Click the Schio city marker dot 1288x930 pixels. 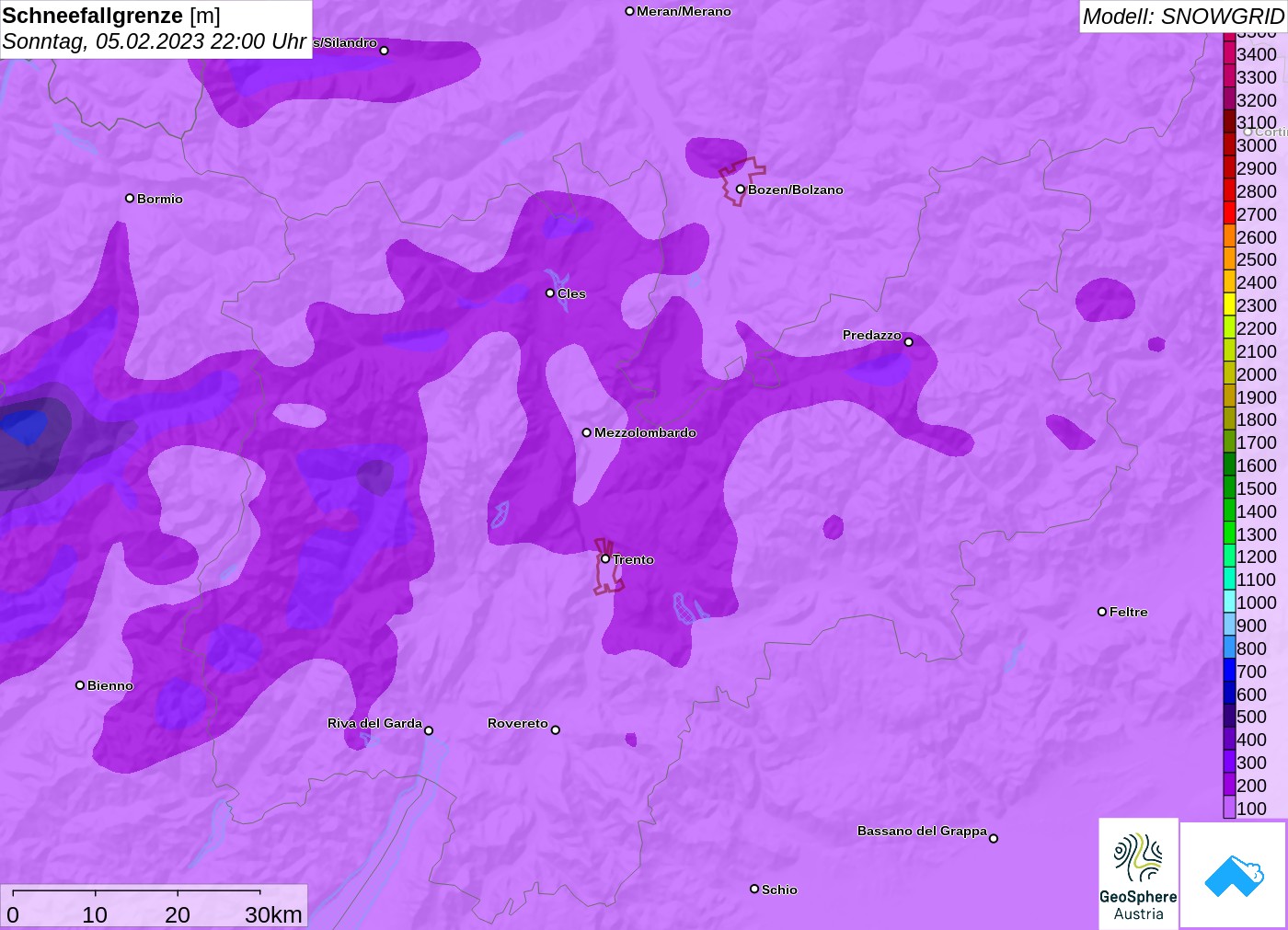point(754,889)
